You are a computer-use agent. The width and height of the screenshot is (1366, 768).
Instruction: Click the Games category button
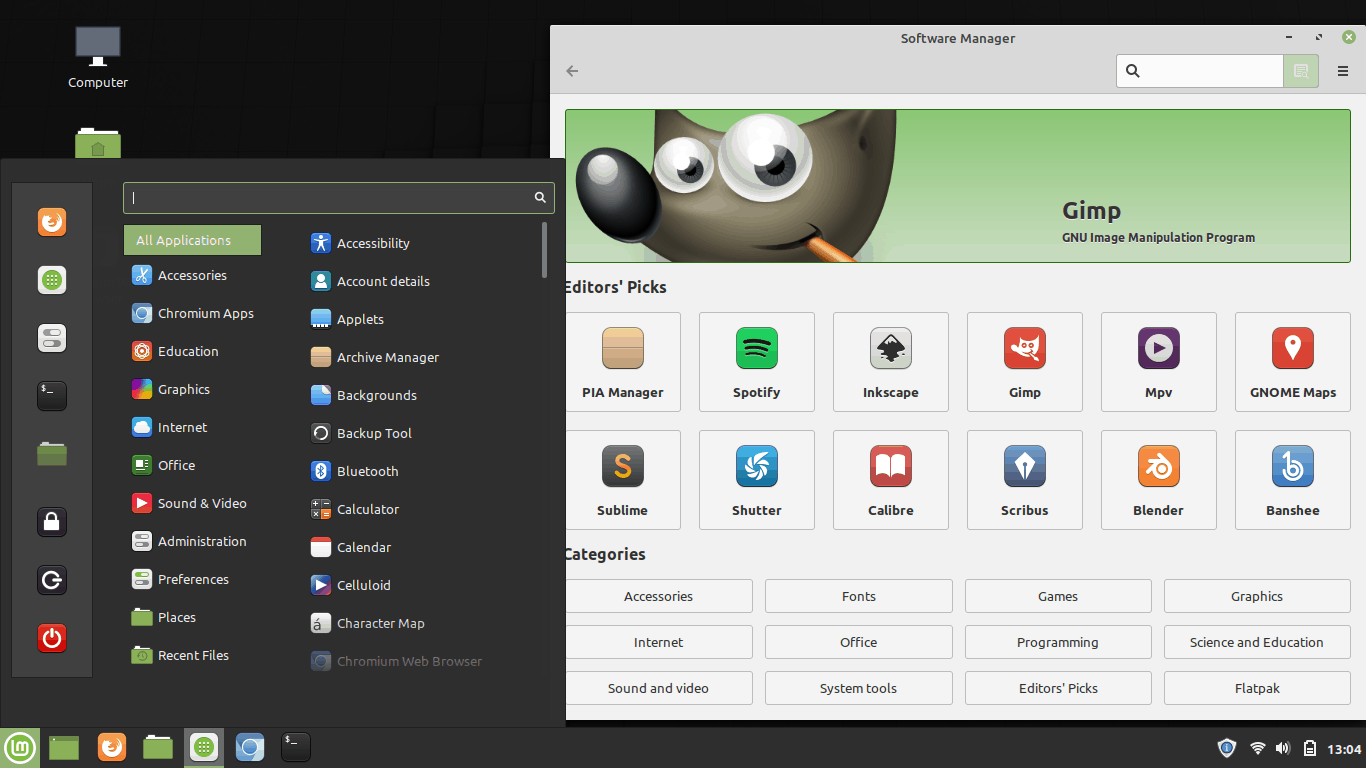pyautogui.click(x=1058, y=596)
